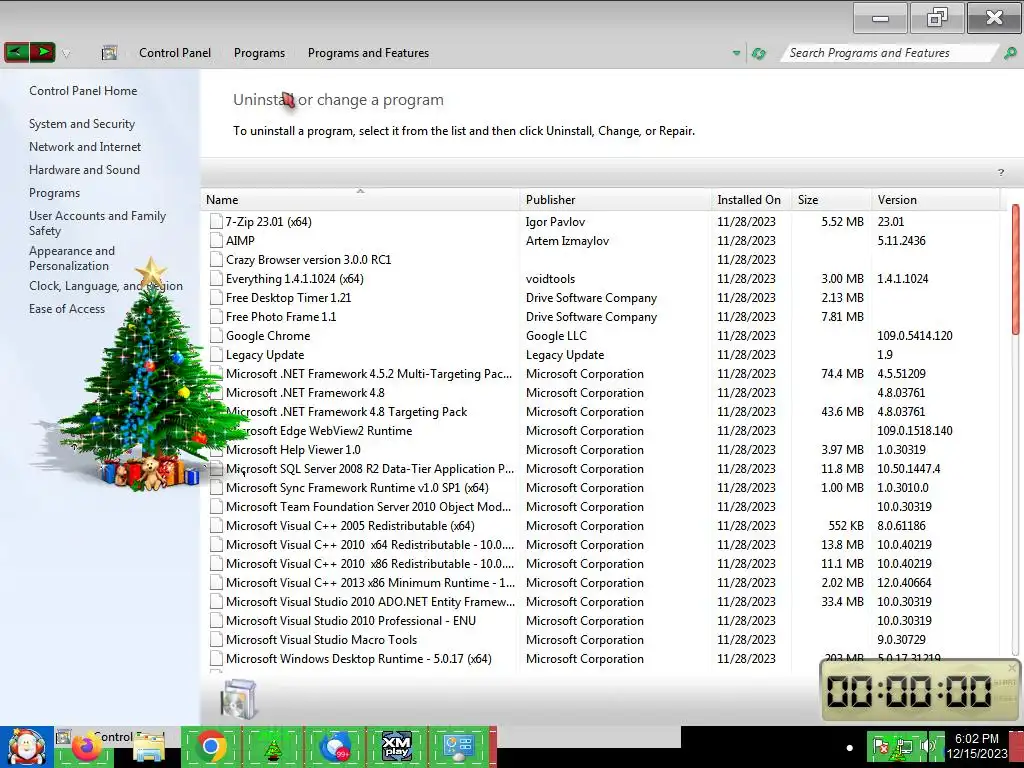Go back with the green back arrow
1024x768 pixels.
[x=16, y=52]
